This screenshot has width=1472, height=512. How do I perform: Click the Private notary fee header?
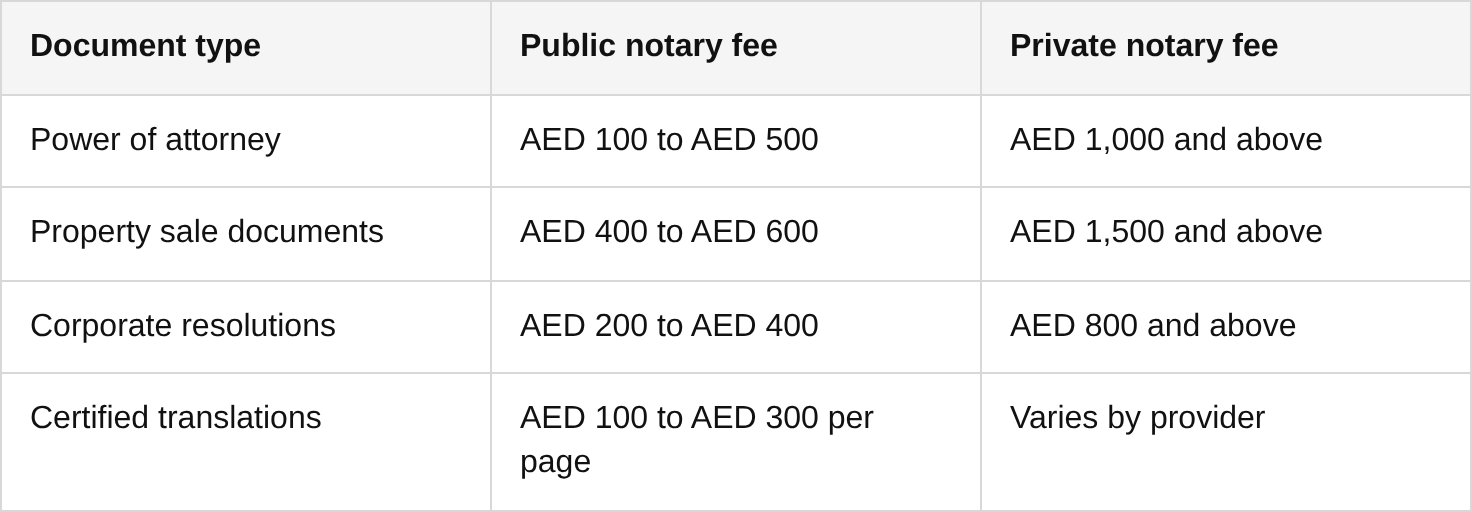(1143, 46)
